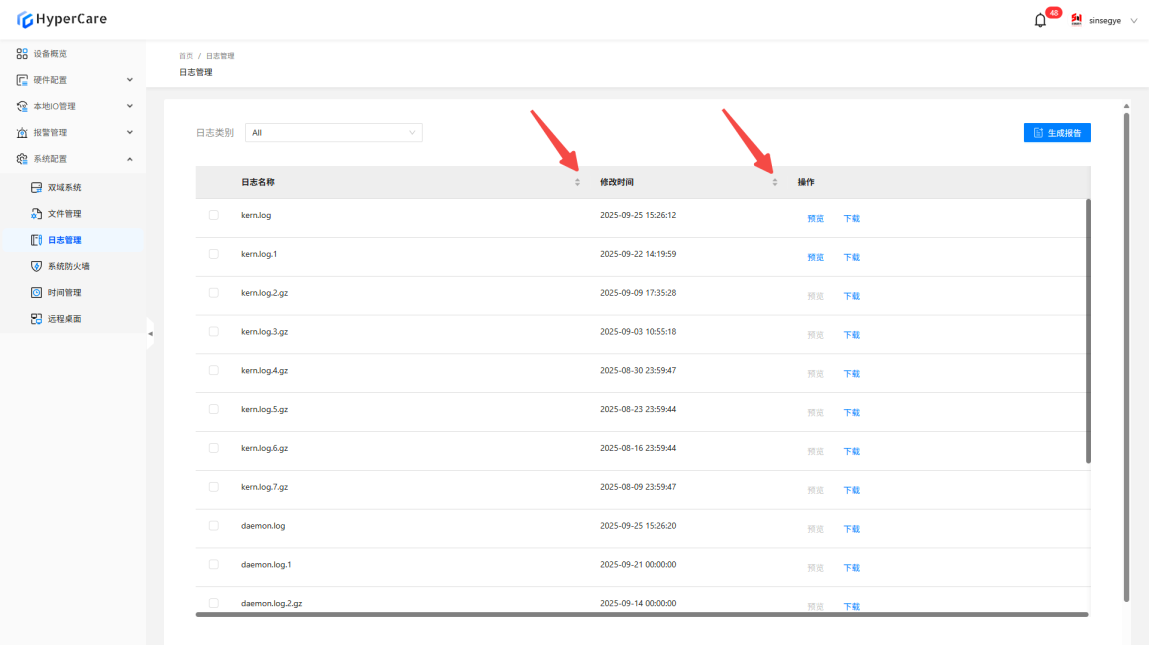Screen dimensions: 1149x645
Task: Open 系统防火墙 shield icon
Action: tap(37, 267)
